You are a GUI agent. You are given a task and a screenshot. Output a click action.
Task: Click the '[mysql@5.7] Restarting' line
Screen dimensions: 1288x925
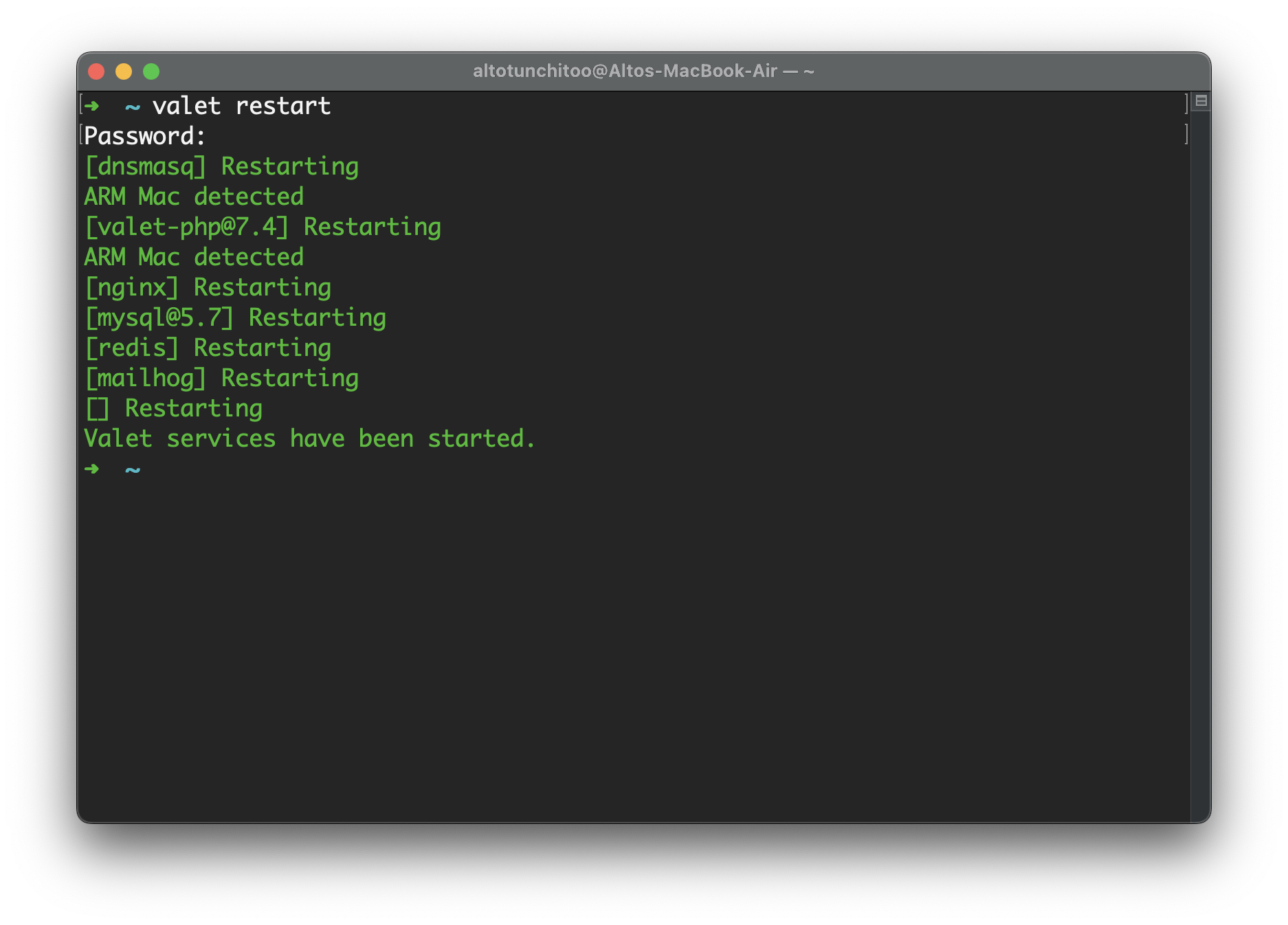coord(235,318)
